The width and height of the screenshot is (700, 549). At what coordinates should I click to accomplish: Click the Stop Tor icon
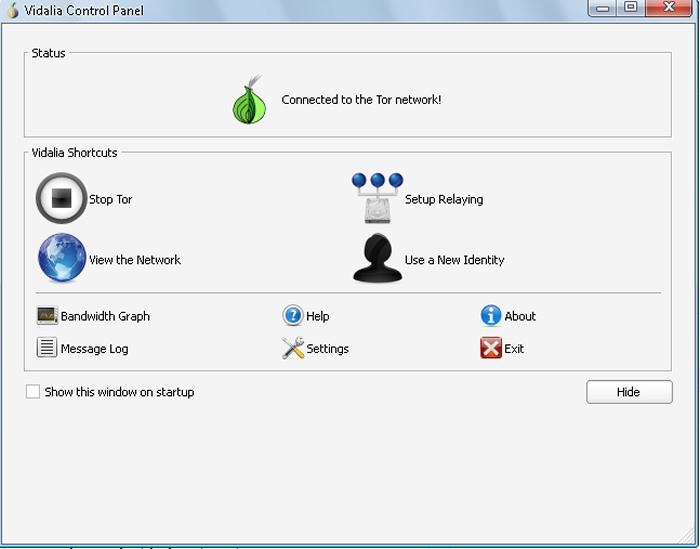tap(61, 198)
